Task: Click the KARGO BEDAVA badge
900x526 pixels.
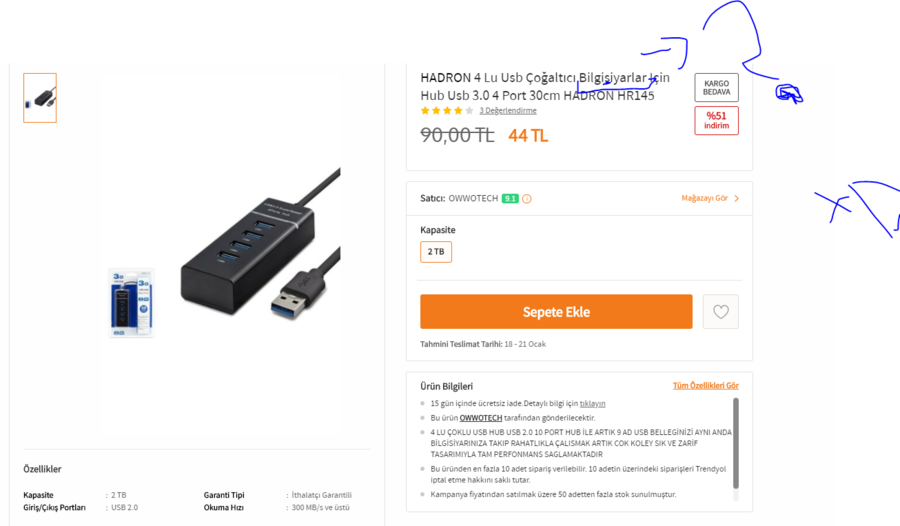Action: click(x=716, y=88)
